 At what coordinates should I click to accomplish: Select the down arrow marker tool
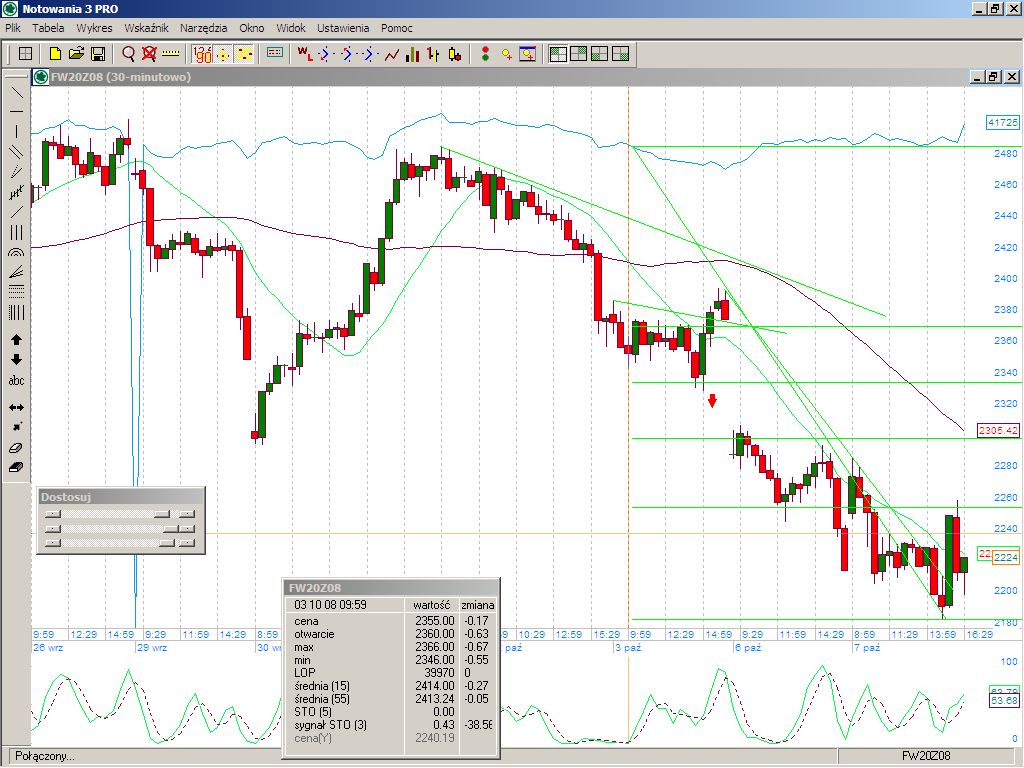[16, 360]
